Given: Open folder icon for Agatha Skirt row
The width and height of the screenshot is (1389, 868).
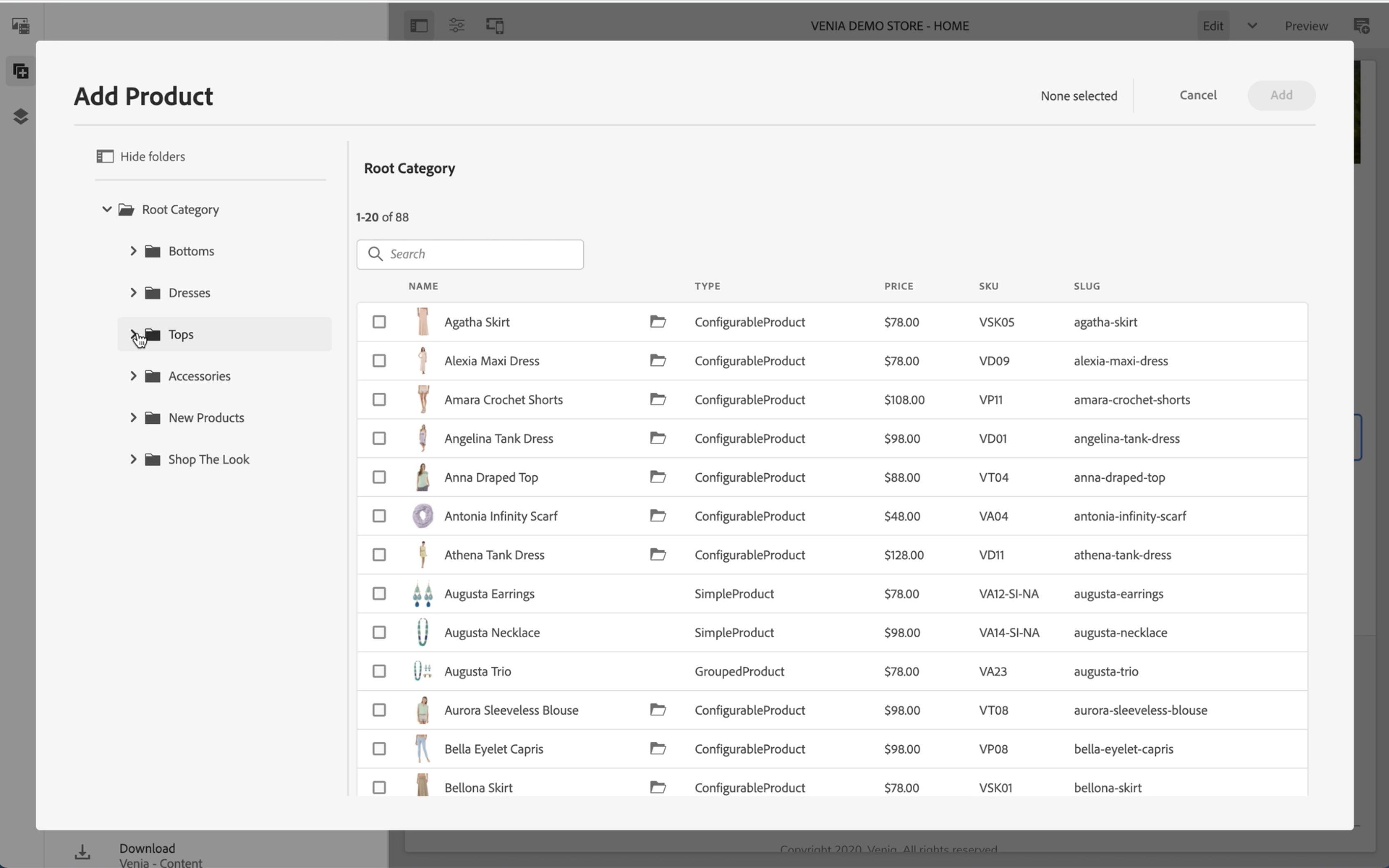Looking at the screenshot, I should 658,322.
